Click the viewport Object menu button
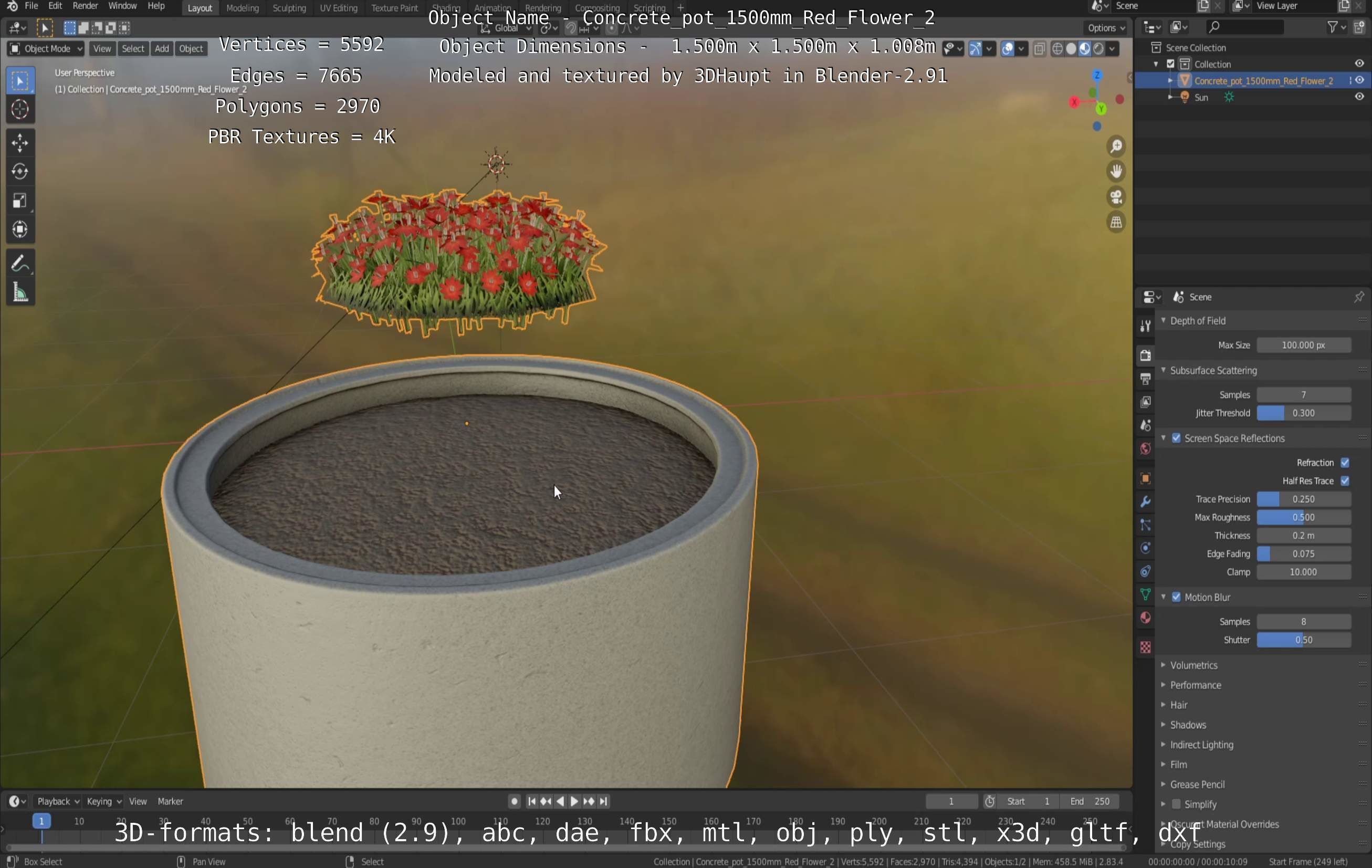1372x868 pixels. 191,49
